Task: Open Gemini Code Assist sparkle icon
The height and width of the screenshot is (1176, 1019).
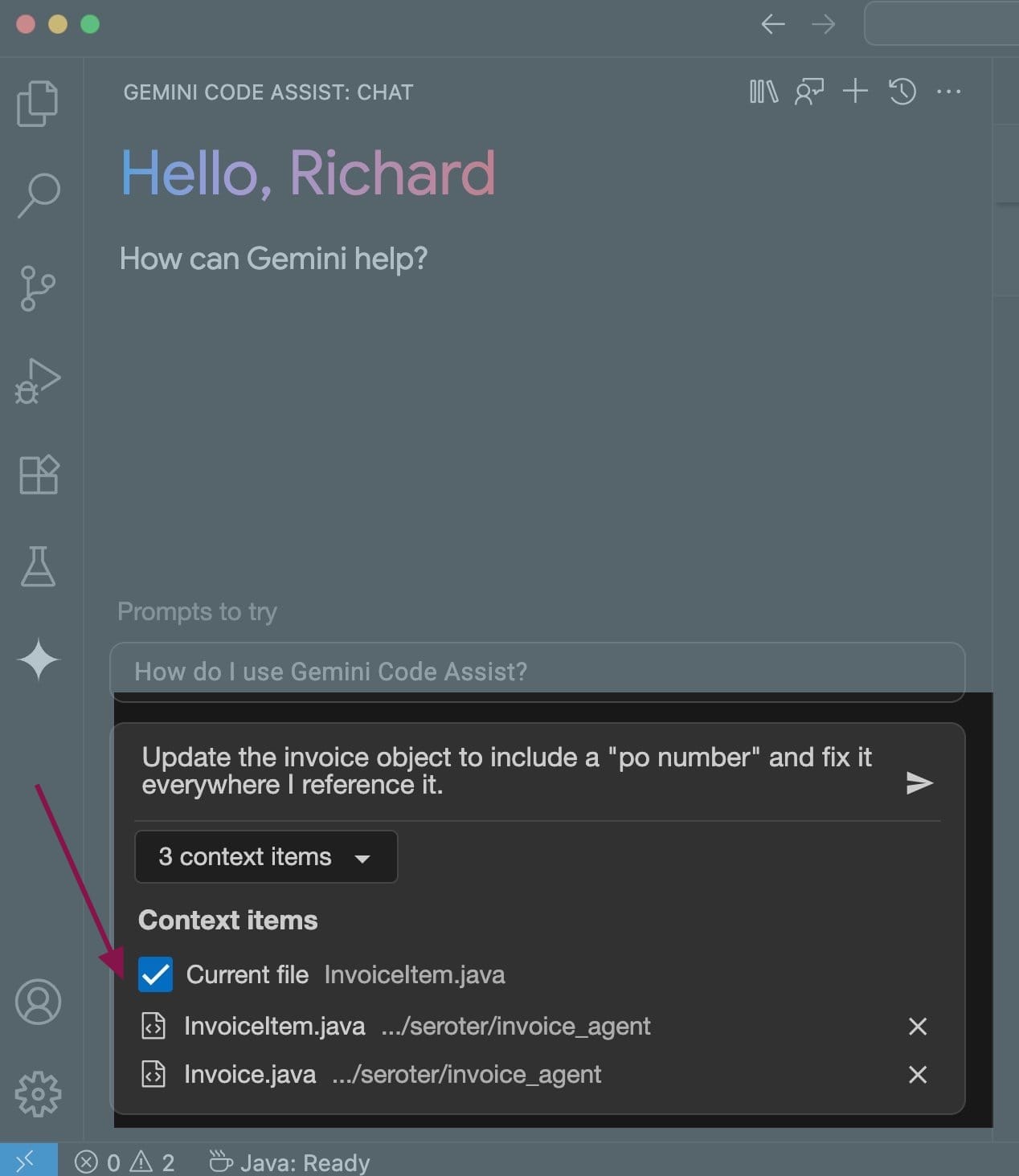Action: point(38,659)
